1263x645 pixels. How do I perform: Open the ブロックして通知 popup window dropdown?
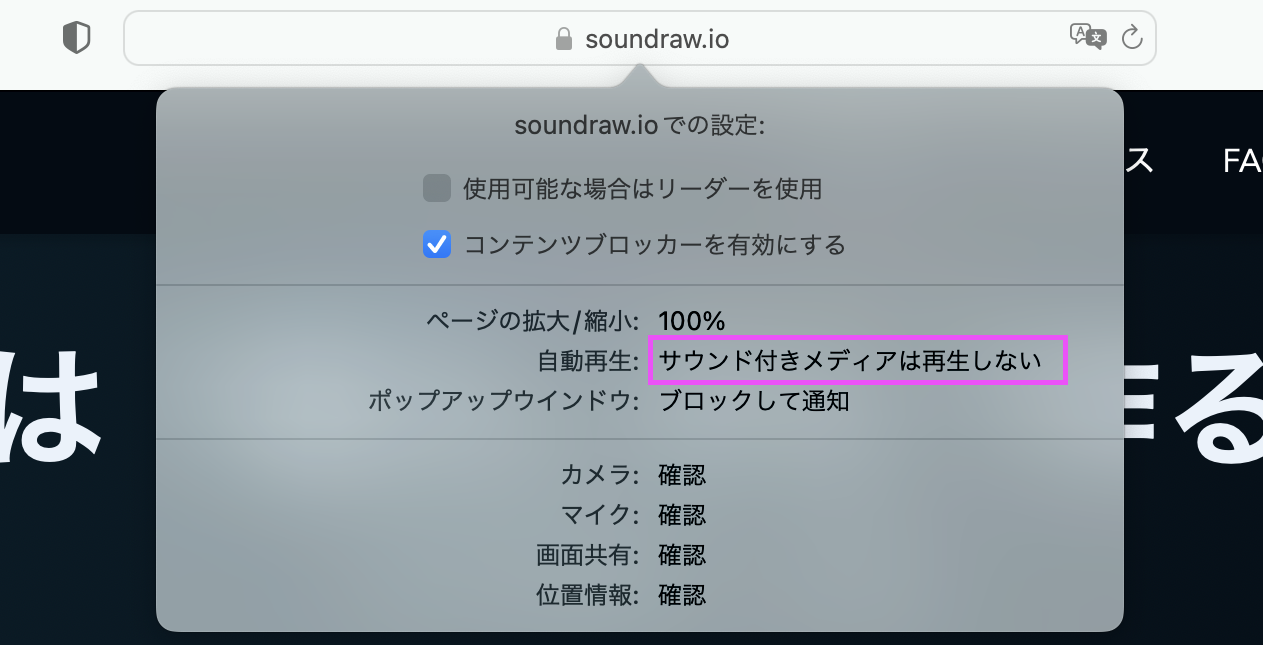coord(754,401)
